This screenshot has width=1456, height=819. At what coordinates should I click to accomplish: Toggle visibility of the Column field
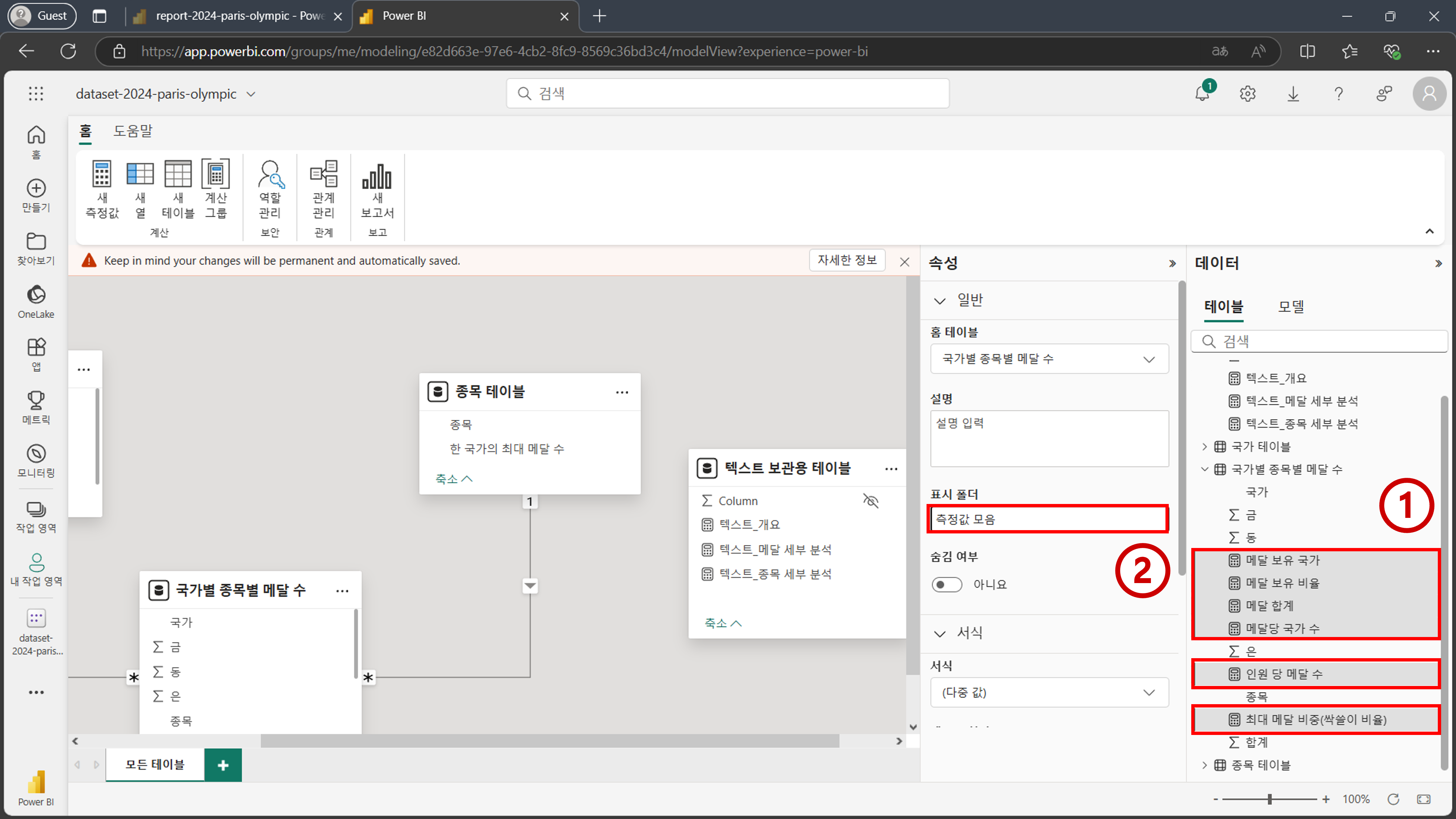click(x=871, y=501)
